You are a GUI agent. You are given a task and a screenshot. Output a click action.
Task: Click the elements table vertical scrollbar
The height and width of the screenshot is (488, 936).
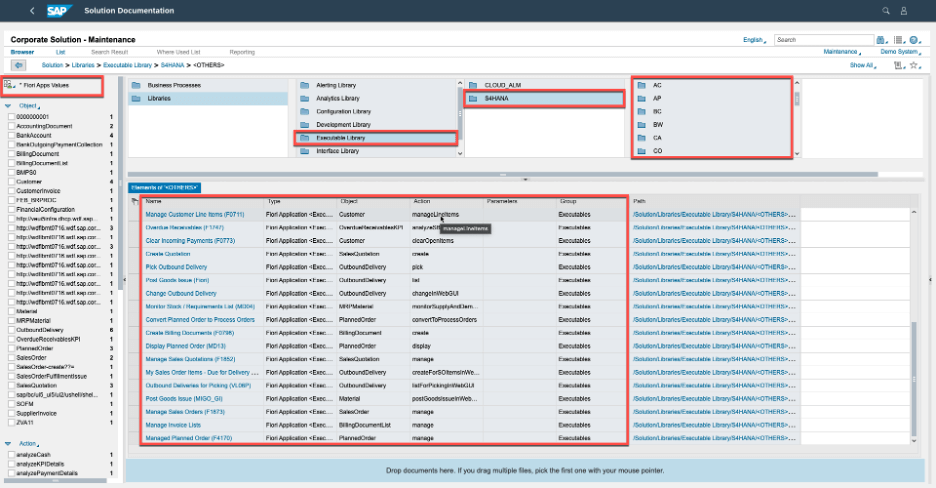click(x=913, y=379)
